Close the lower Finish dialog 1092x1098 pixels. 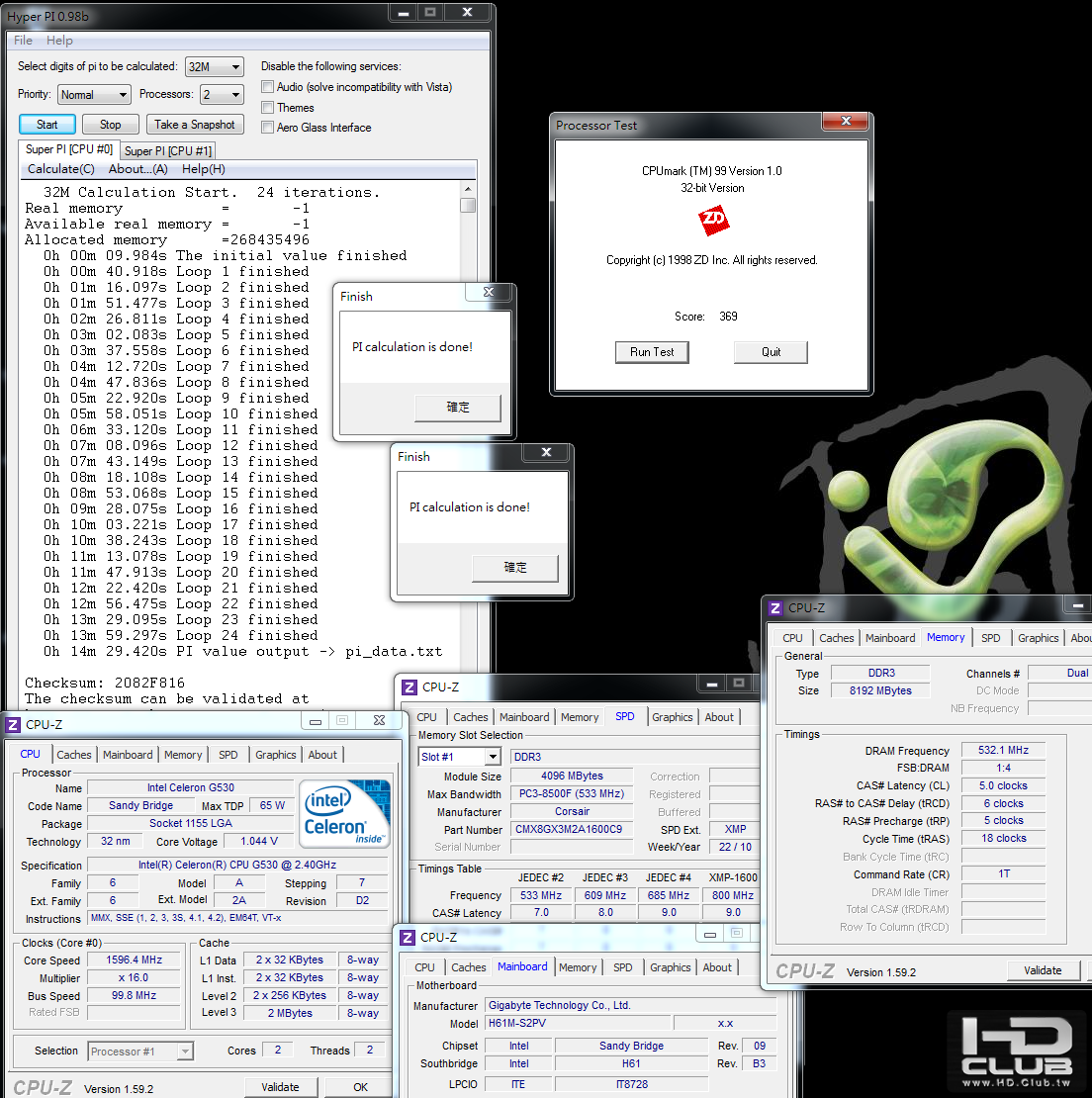[x=547, y=452]
